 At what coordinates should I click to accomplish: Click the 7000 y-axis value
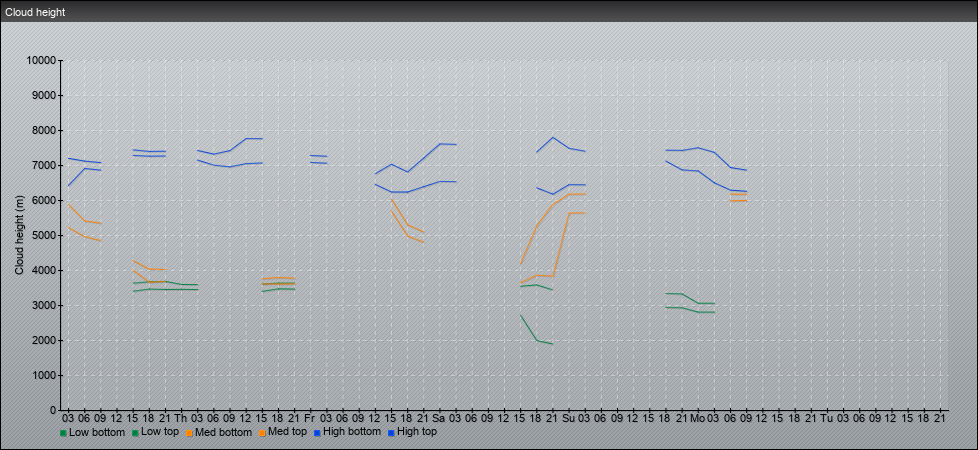coord(44,165)
